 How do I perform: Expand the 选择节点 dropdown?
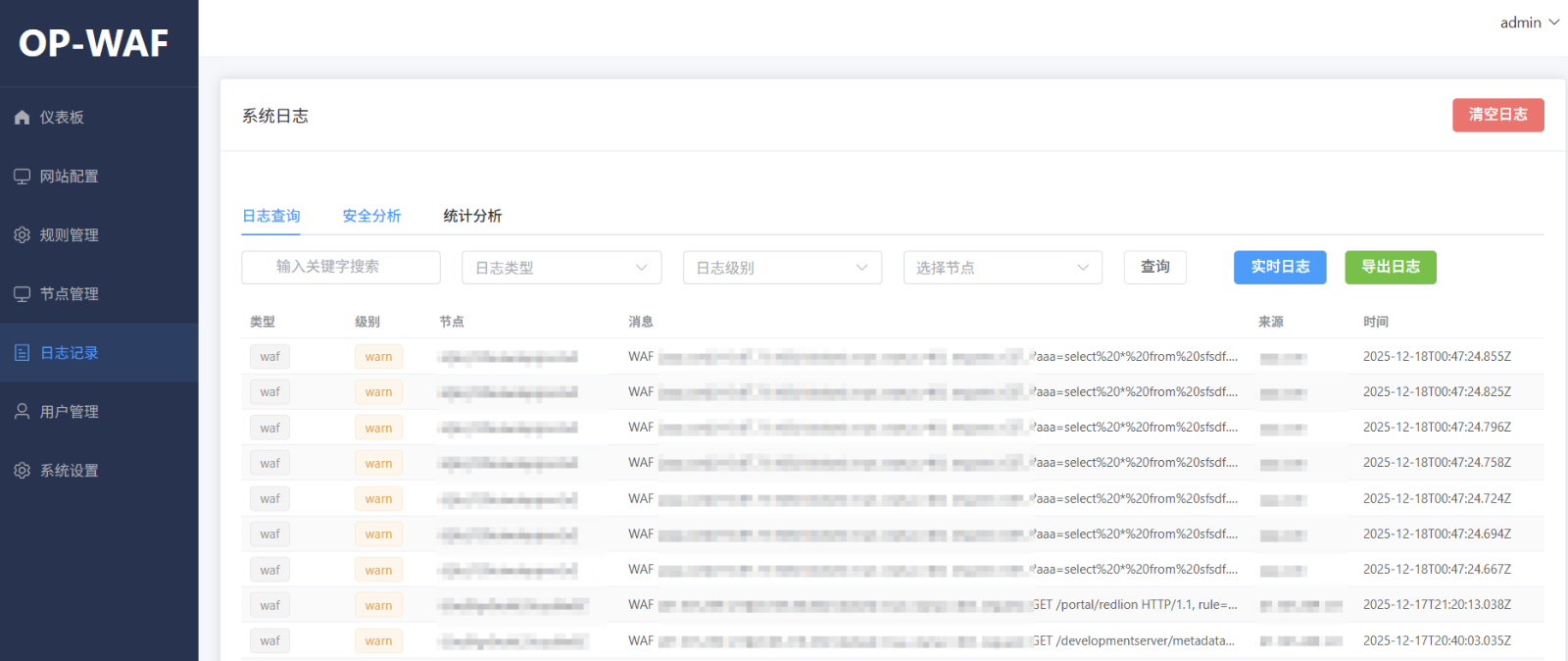click(x=1003, y=268)
